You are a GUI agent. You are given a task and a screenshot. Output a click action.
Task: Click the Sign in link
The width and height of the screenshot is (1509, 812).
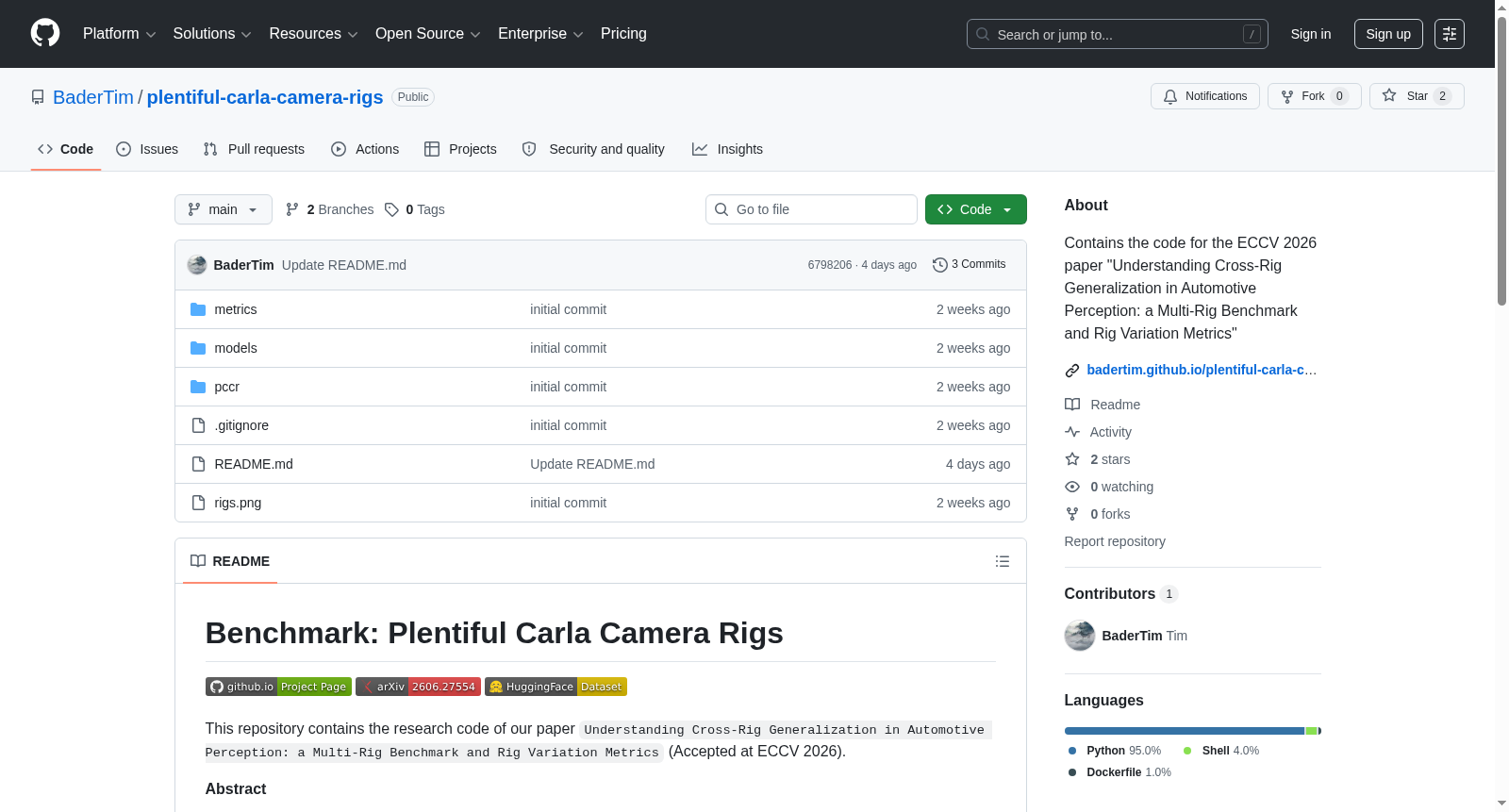point(1311,34)
